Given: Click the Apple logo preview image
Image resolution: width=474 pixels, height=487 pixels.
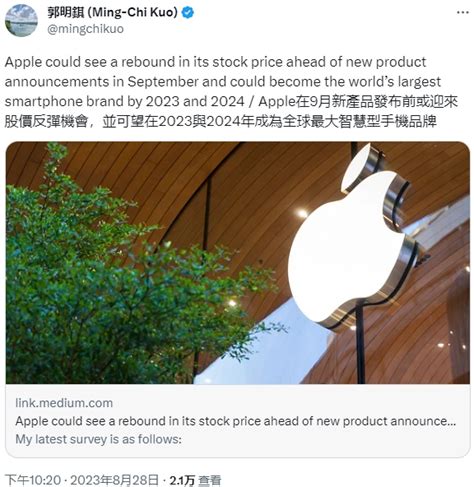Looking at the screenshot, I should click(x=237, y=263).
